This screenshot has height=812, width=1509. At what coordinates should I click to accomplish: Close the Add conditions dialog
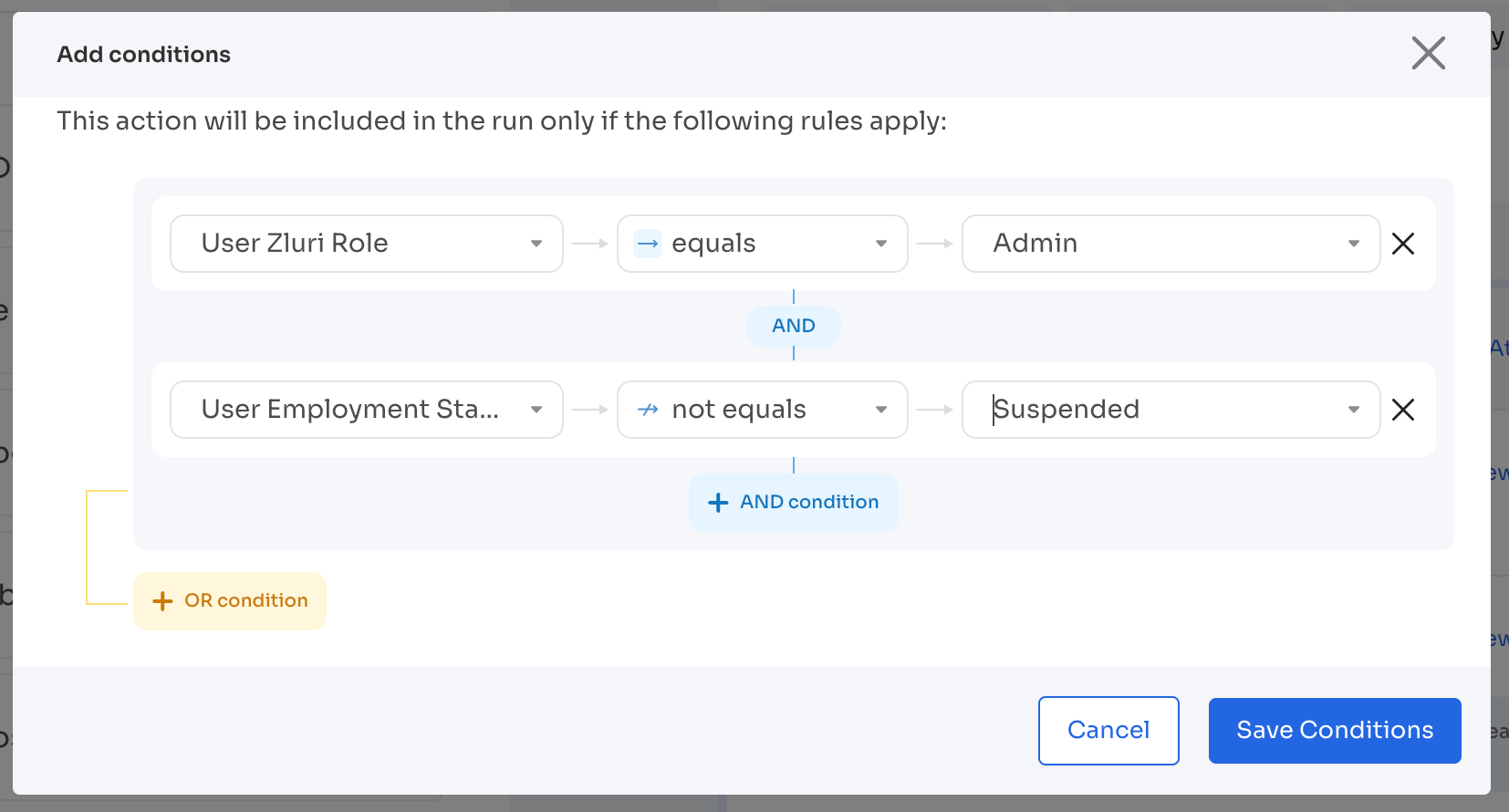pos(1428,54)
